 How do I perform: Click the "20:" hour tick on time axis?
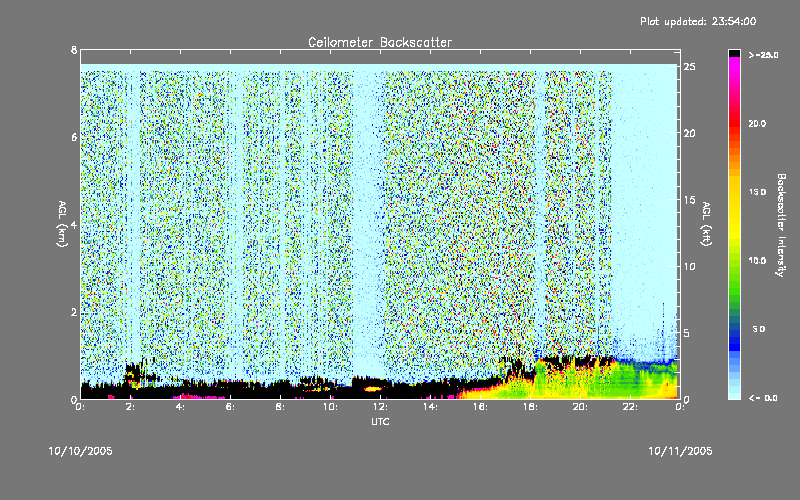coord(580,407)
